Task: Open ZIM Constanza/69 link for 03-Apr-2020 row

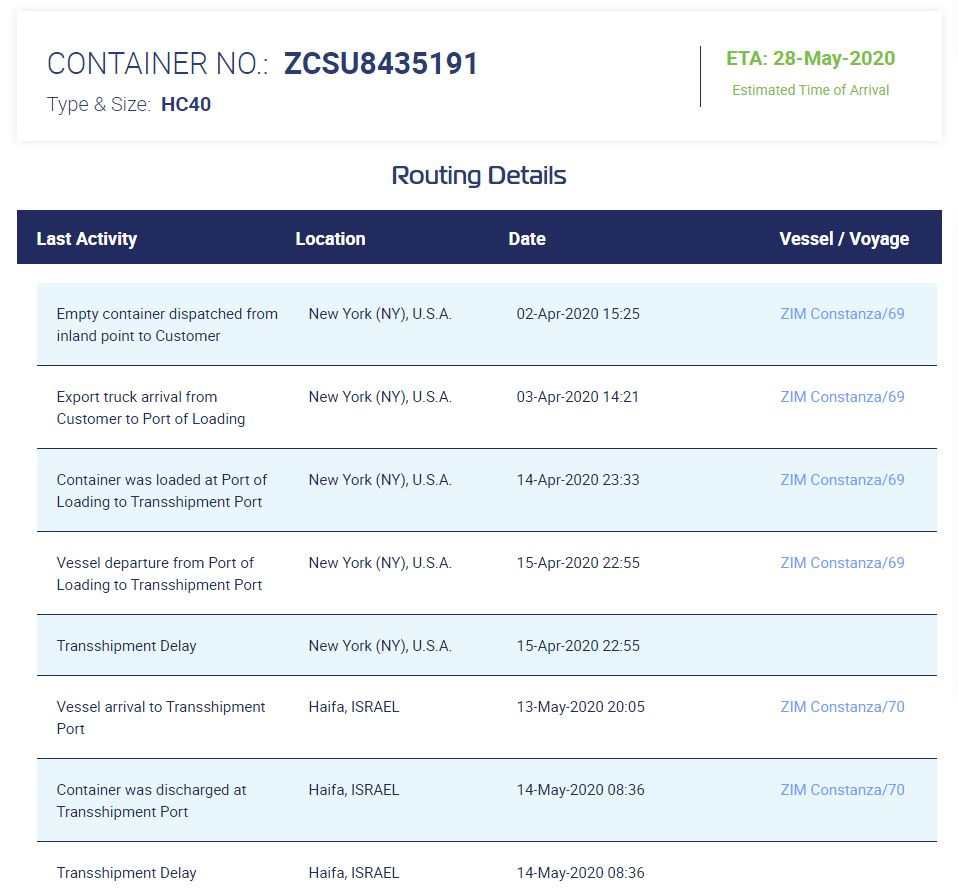Action: 842,397
